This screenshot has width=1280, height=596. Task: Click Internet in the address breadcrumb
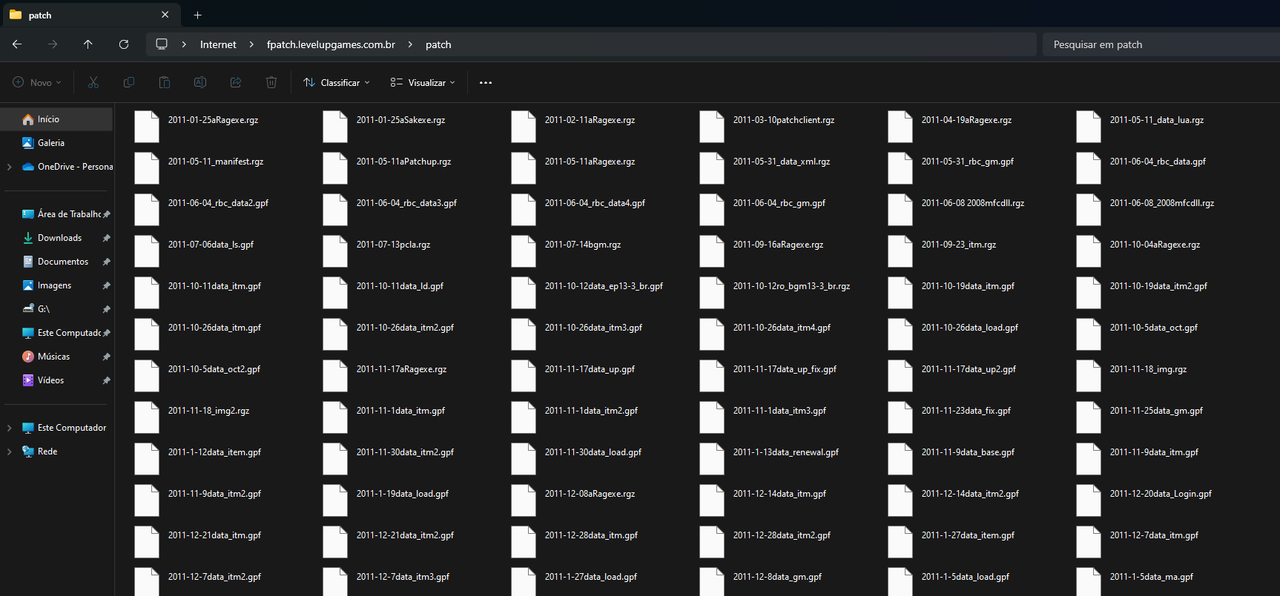218,44
